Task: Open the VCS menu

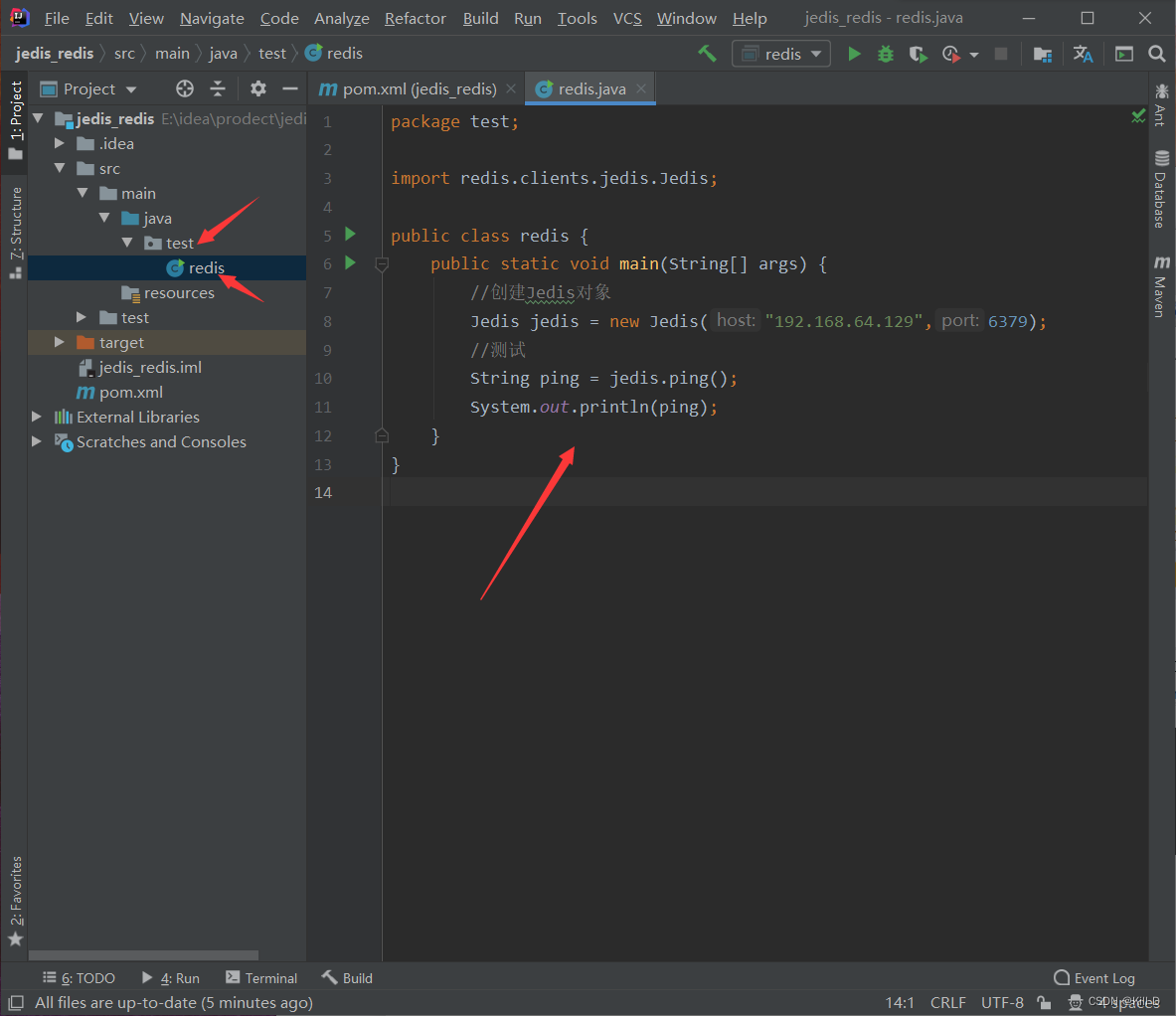Action: 627,18
